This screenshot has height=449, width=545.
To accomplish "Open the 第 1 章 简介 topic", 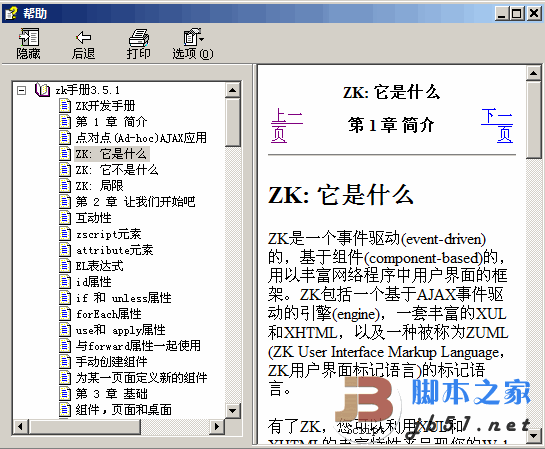I will tap(111, 122).
